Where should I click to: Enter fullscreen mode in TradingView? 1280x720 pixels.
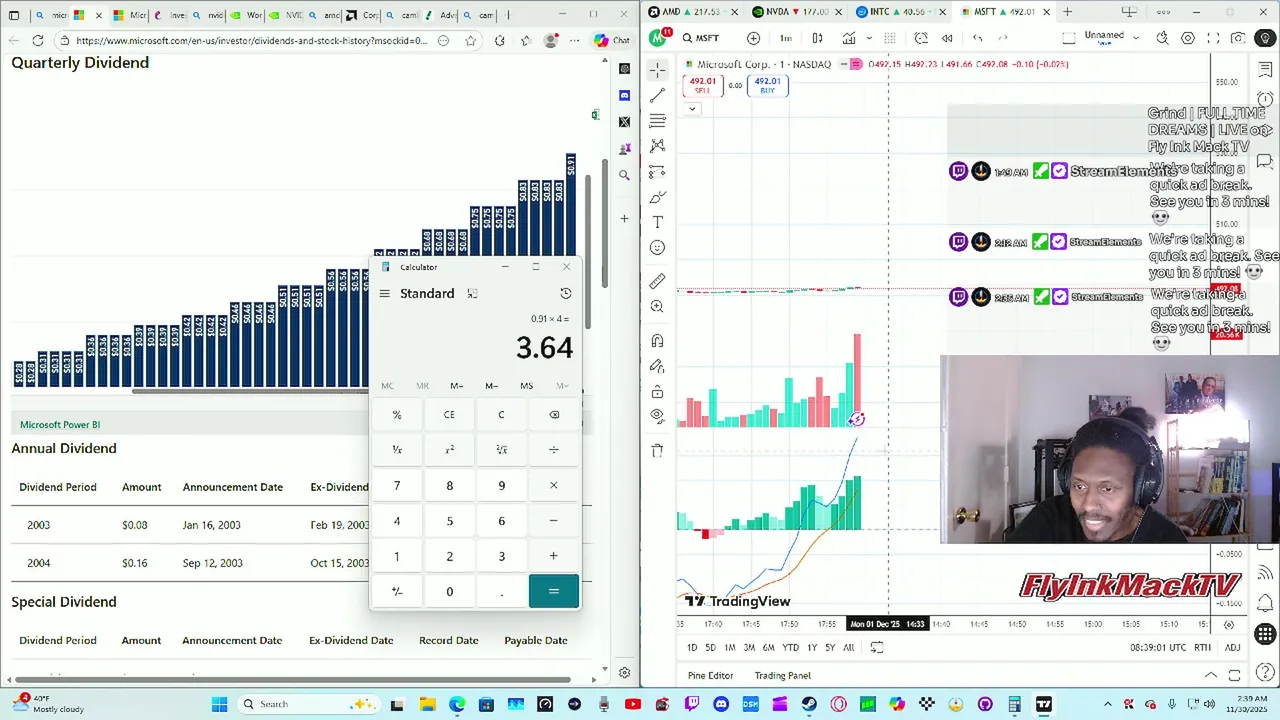(1213, 38)
